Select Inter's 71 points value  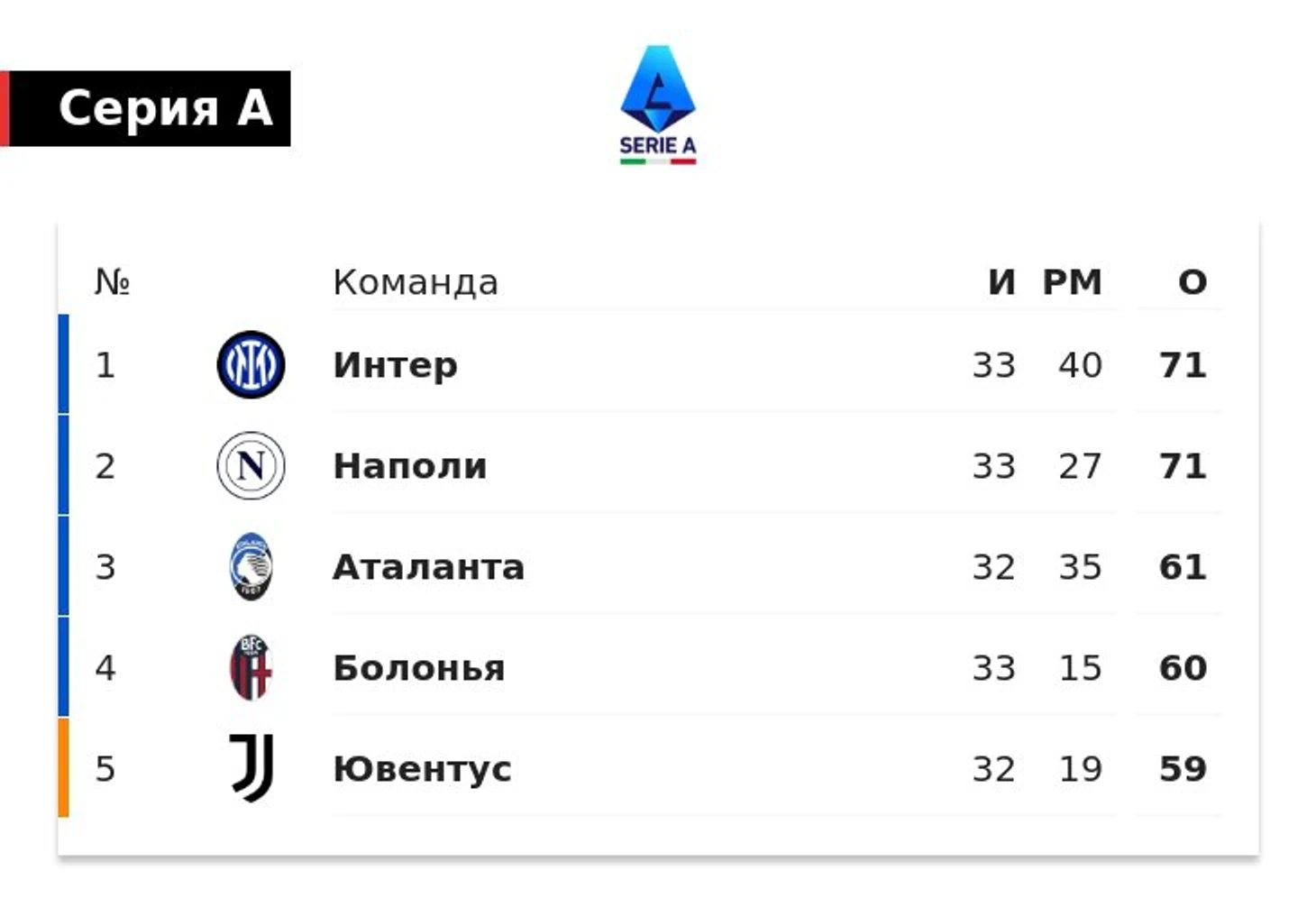click(x=1183, y=365)
